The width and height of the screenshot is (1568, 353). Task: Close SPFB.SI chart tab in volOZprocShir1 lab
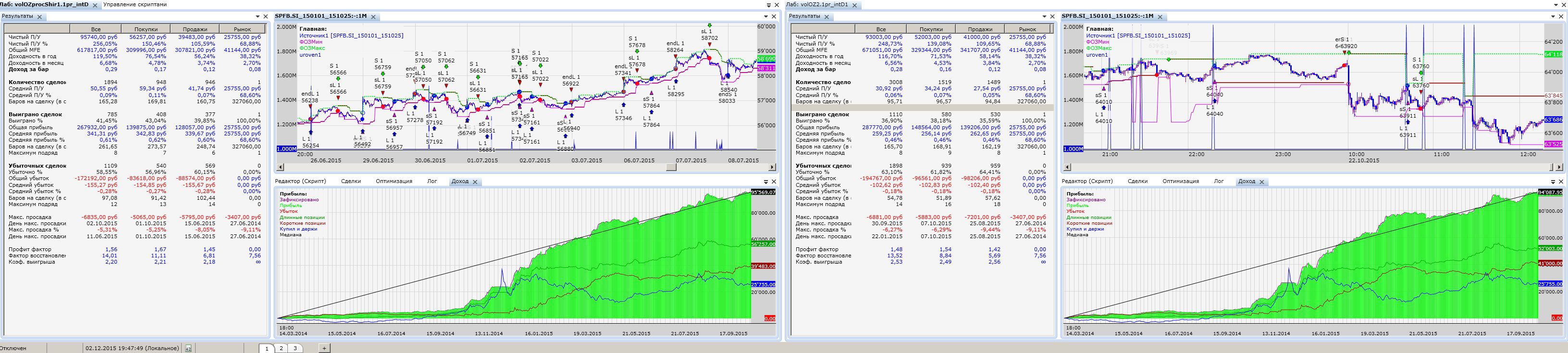pyautogui.click(x=373, y=17)
